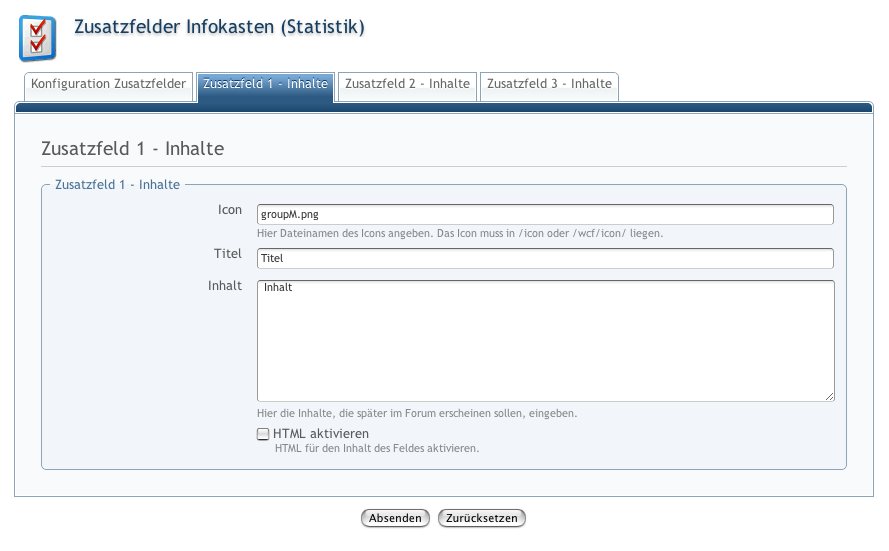This screenshot has height=551, width=889.
Task: Click the Zusatzfelder Infokasten (Statistik) page title
Action: tap(219, 27)
